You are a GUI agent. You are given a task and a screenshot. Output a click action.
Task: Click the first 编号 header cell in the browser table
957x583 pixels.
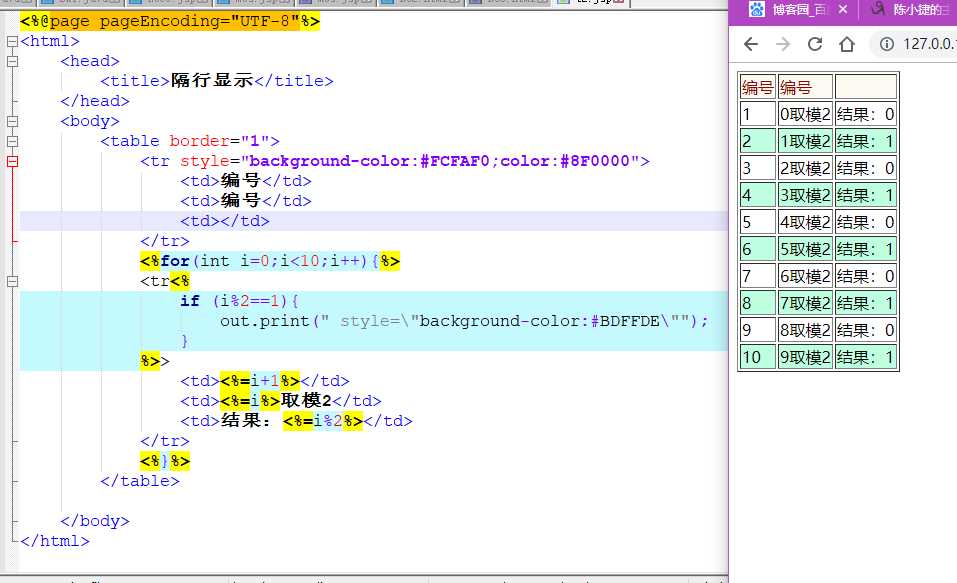pyautogui.click(x=758, y=87)
